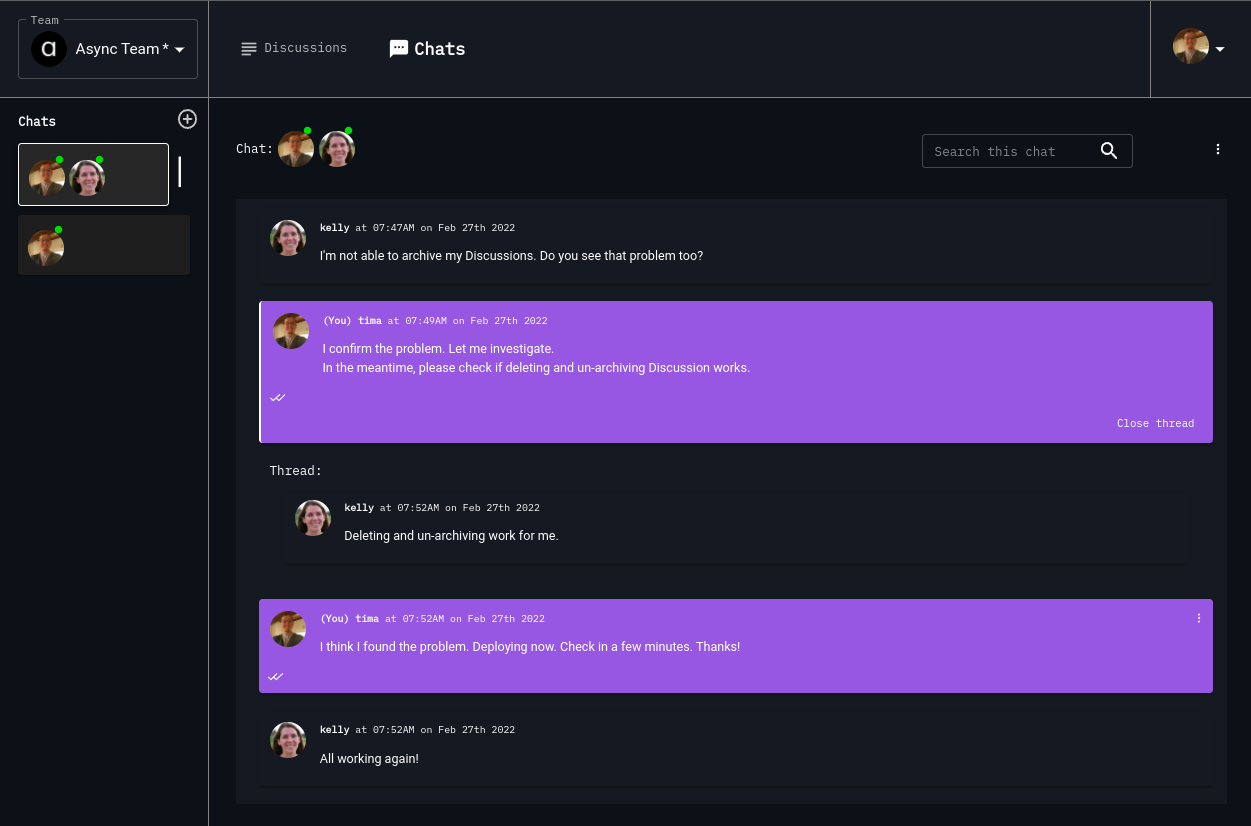Select the two-person chat in sidebar

coord(93,175)
